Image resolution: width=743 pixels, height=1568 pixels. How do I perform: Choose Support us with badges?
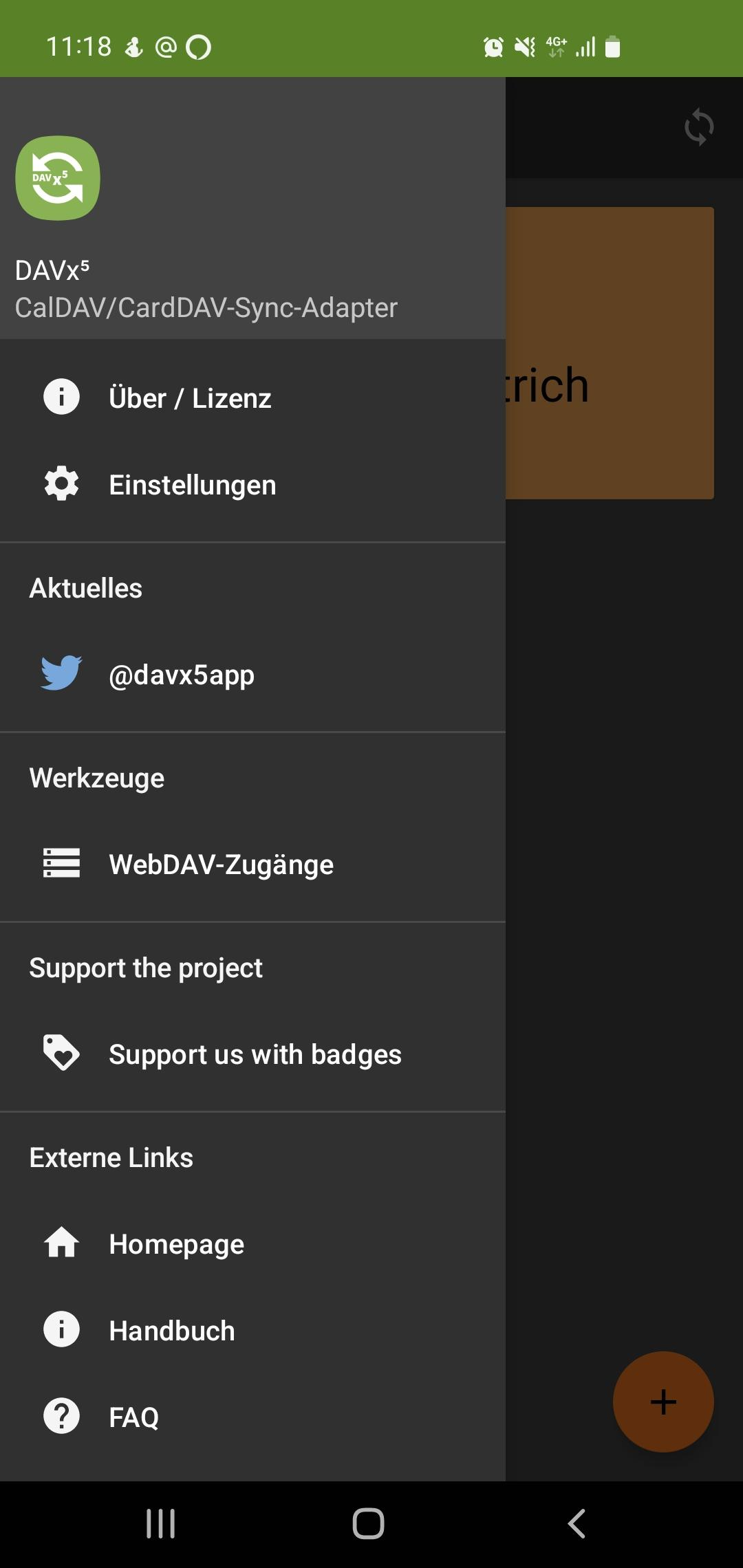[255, 1054]
